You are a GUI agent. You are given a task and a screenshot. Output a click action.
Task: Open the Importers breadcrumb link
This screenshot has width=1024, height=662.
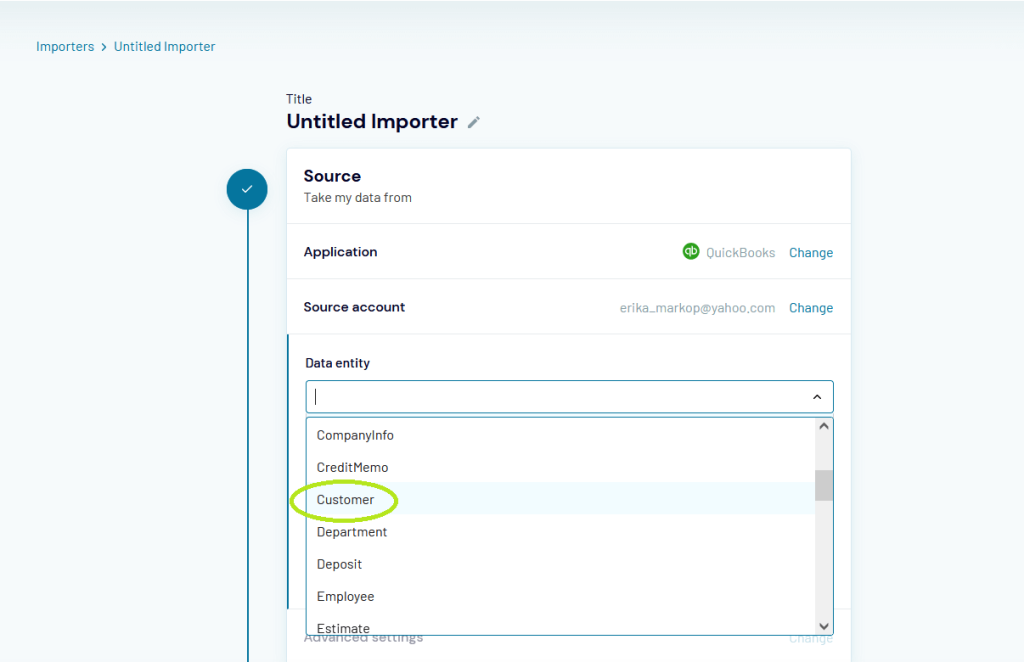(65, 47)
